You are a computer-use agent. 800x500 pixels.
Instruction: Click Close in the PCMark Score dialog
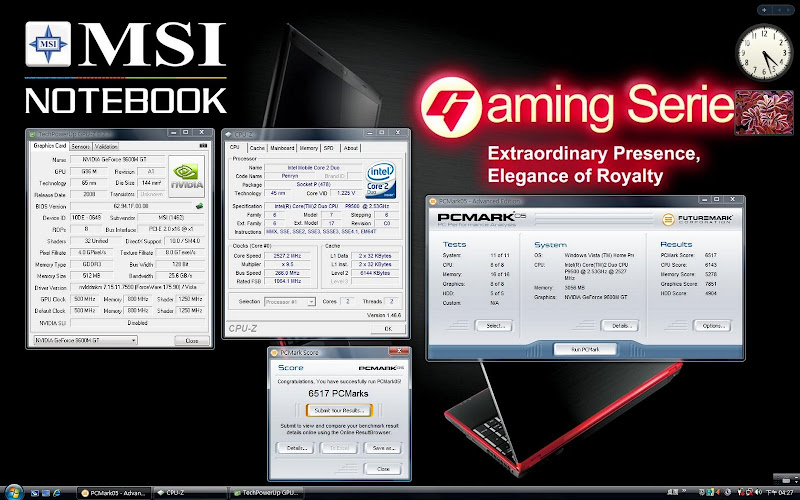click(383, 468)
